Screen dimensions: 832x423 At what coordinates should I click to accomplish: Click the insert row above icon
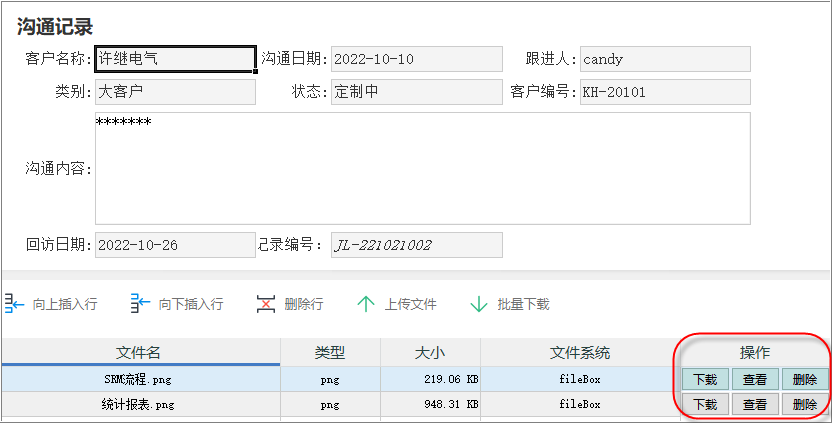[15, 304]
